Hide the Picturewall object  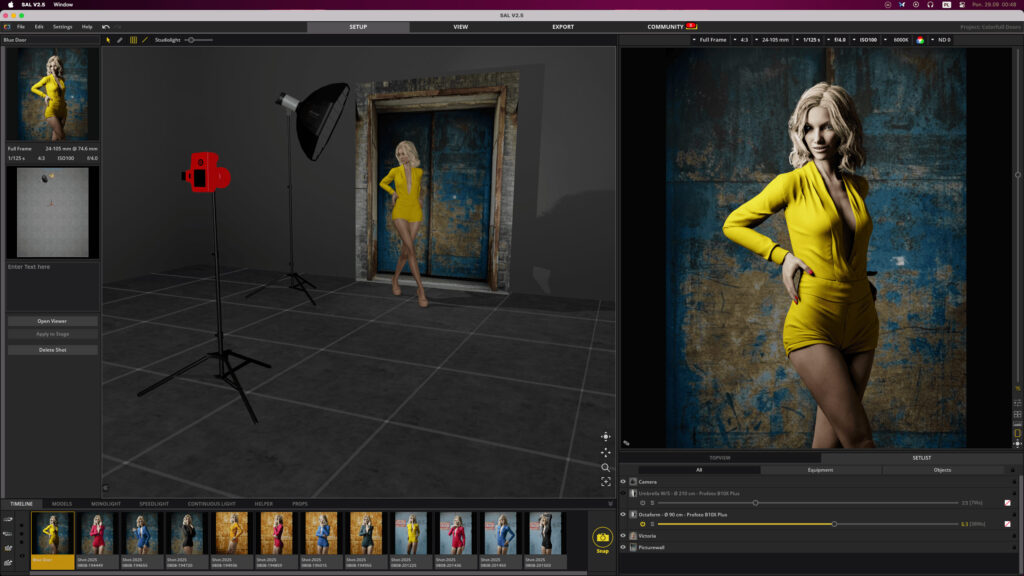[622, 548]
